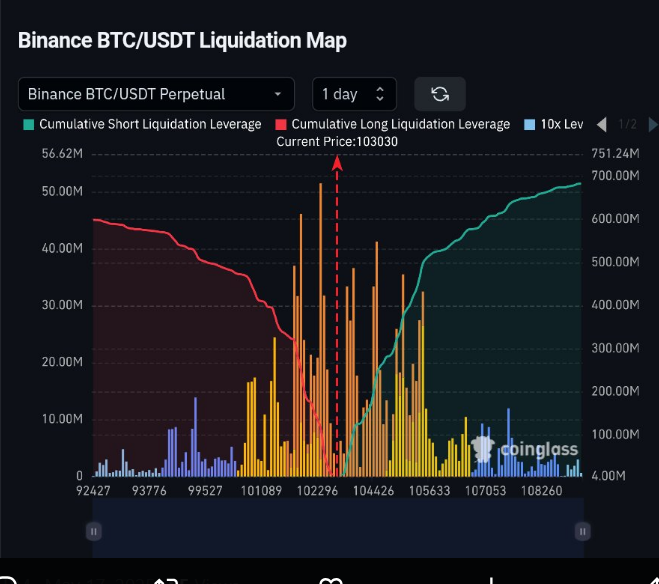Click the left zoom slider handle
Screen dimensions: 659x584
[94, 531]
